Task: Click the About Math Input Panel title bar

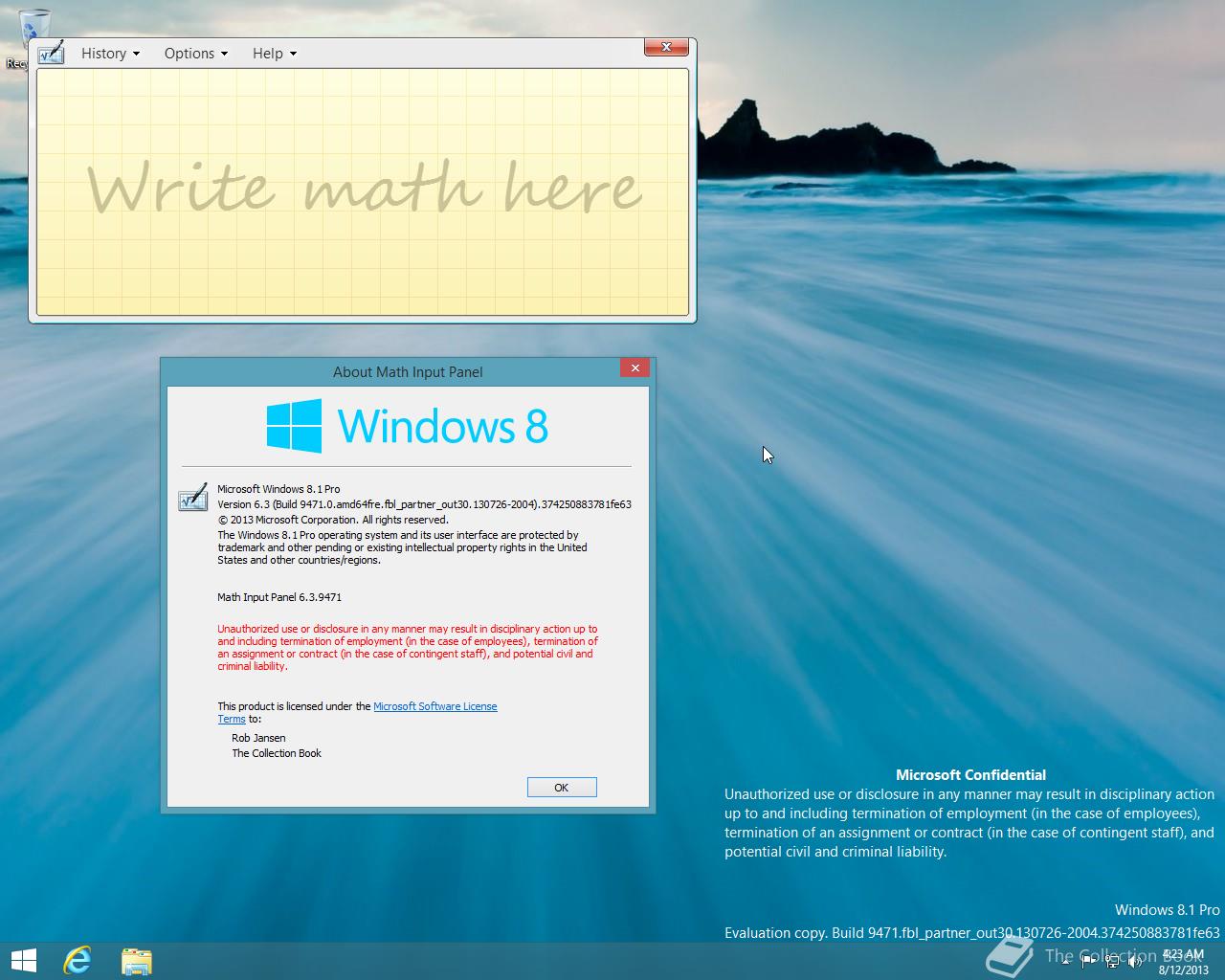Action: click(x=408, y=371)
